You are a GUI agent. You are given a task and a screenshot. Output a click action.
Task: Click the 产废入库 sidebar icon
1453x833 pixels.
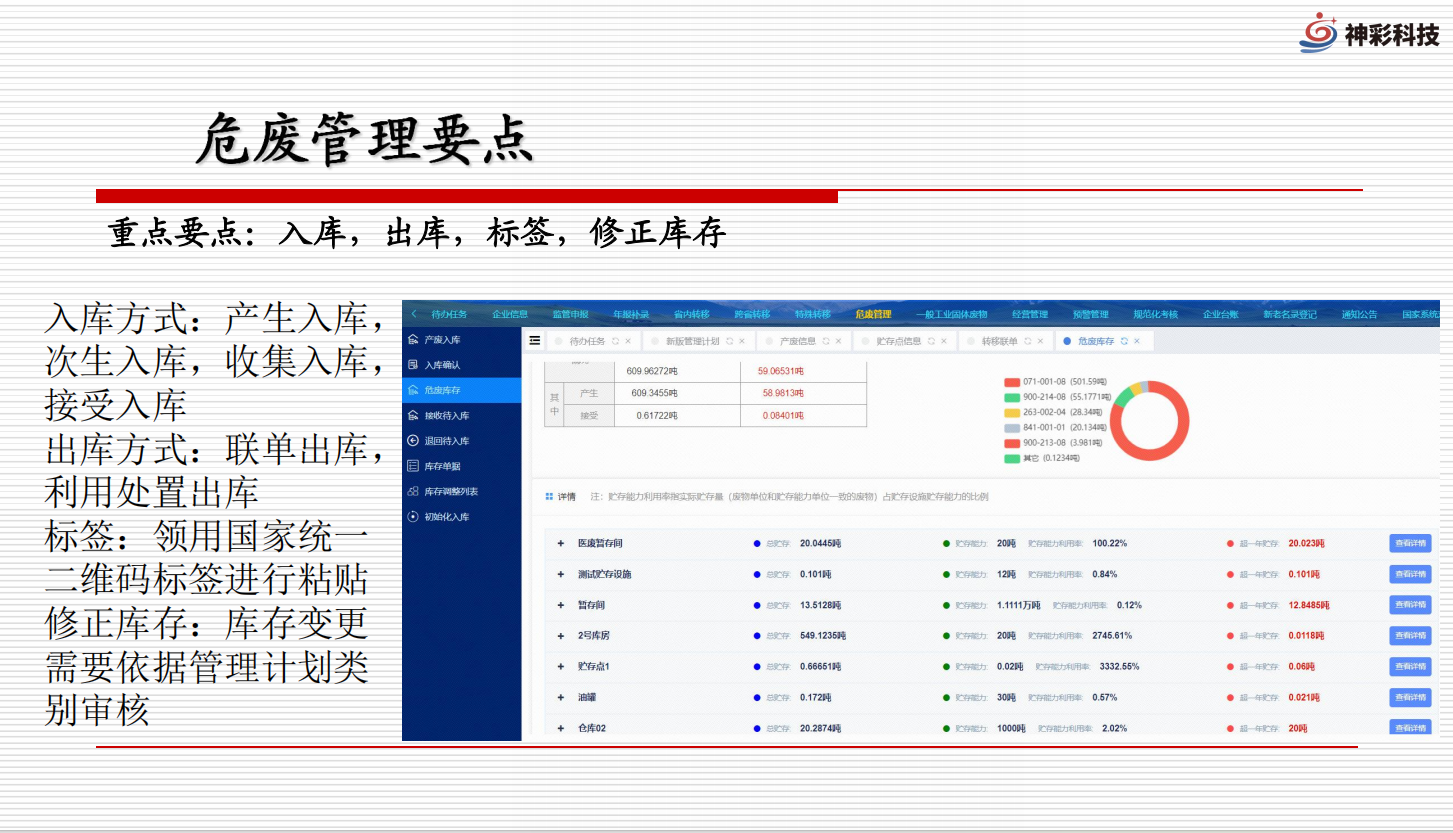coord(413,340)
